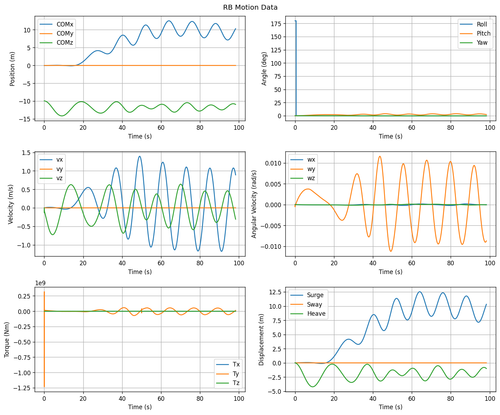The image size is (500, 415).
Task: Choose the wx legend label
Action: click(x=311, y=160)
